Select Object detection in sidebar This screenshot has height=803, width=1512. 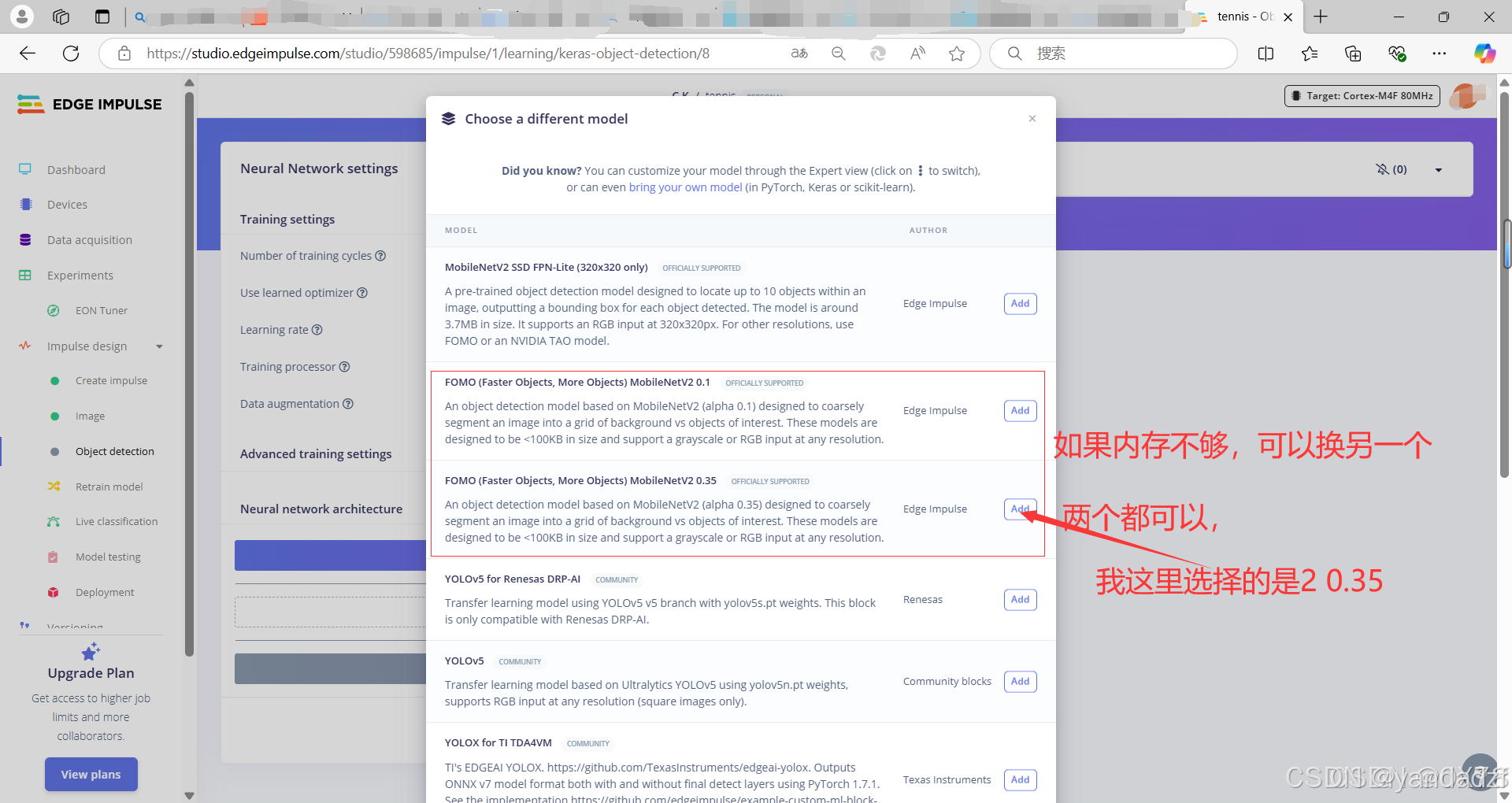115,452
